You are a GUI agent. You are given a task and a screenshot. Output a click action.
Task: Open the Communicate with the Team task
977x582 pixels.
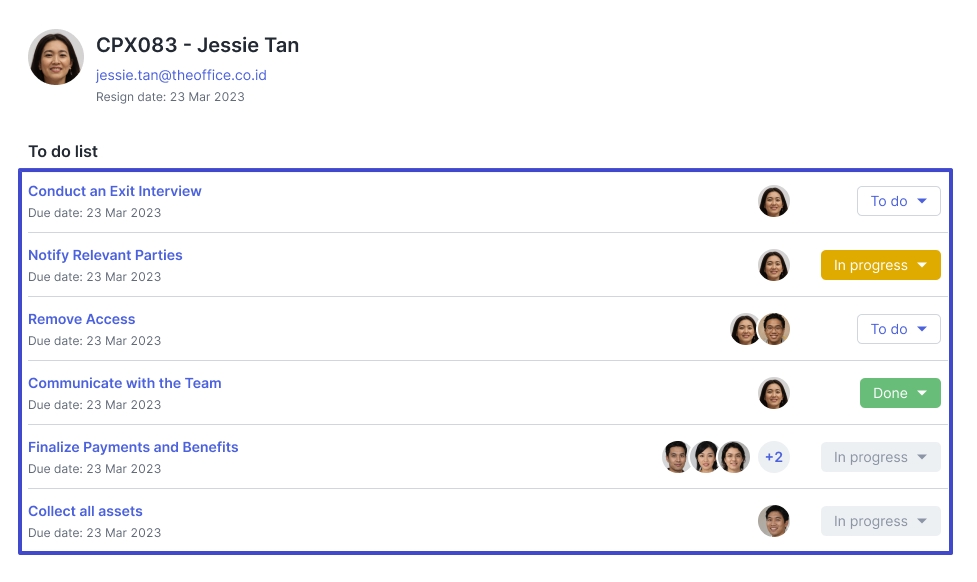coord(125,383)
